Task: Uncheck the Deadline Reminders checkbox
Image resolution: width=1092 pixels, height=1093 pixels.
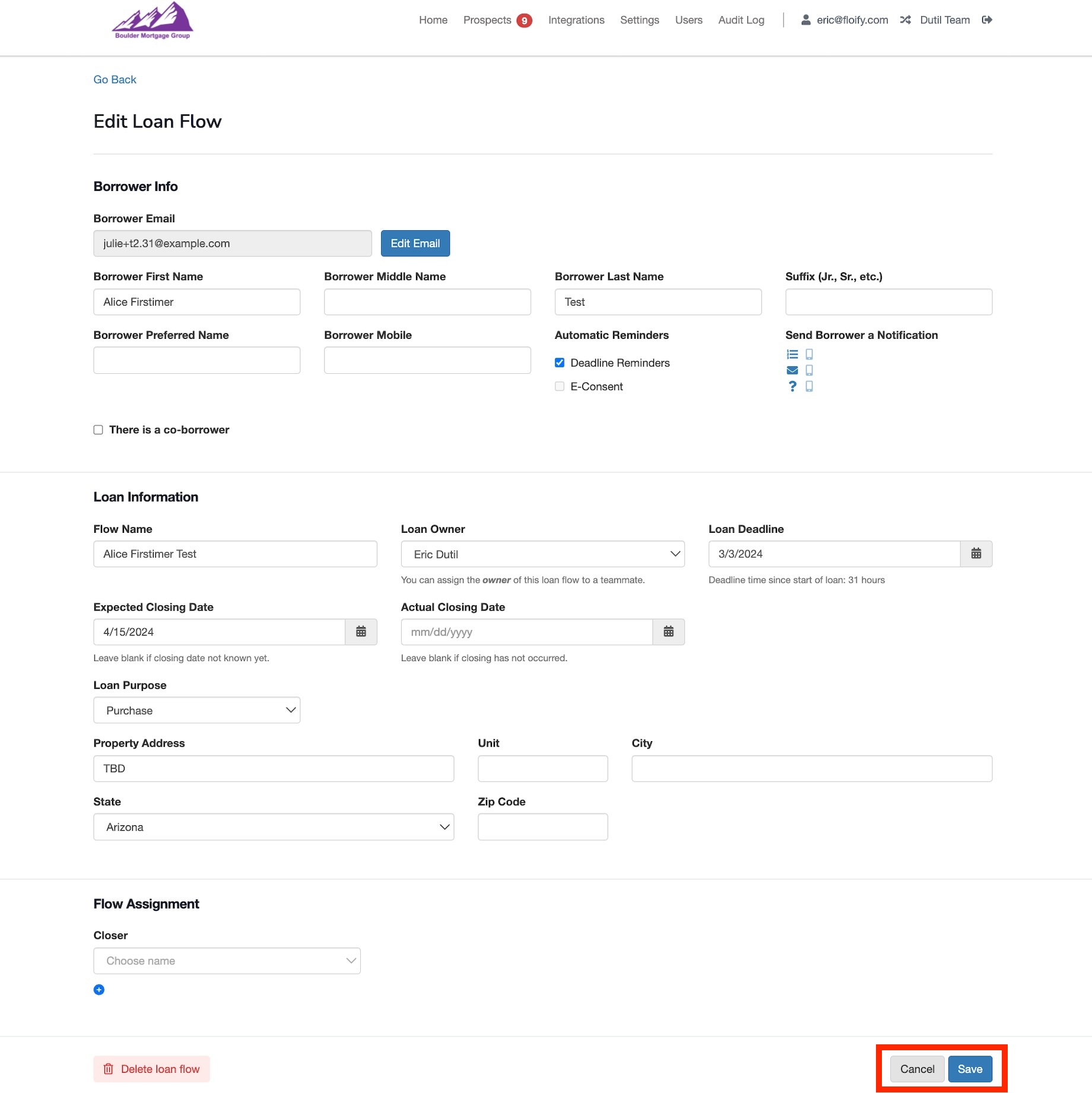Action: 560,363
